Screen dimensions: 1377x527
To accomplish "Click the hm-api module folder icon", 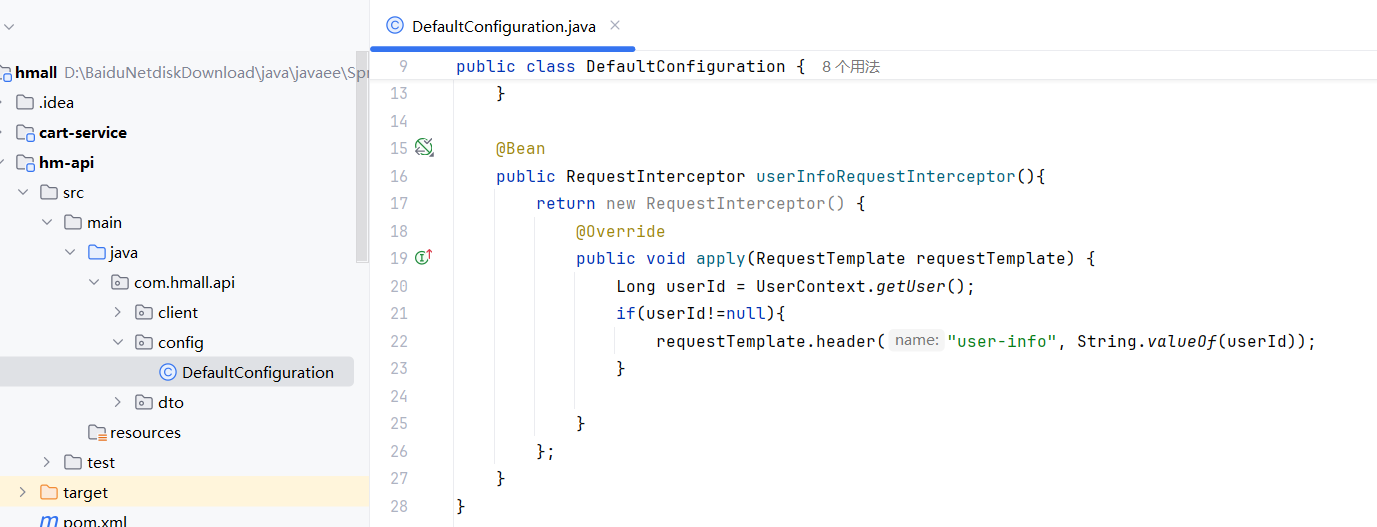I will pos(25,162).
